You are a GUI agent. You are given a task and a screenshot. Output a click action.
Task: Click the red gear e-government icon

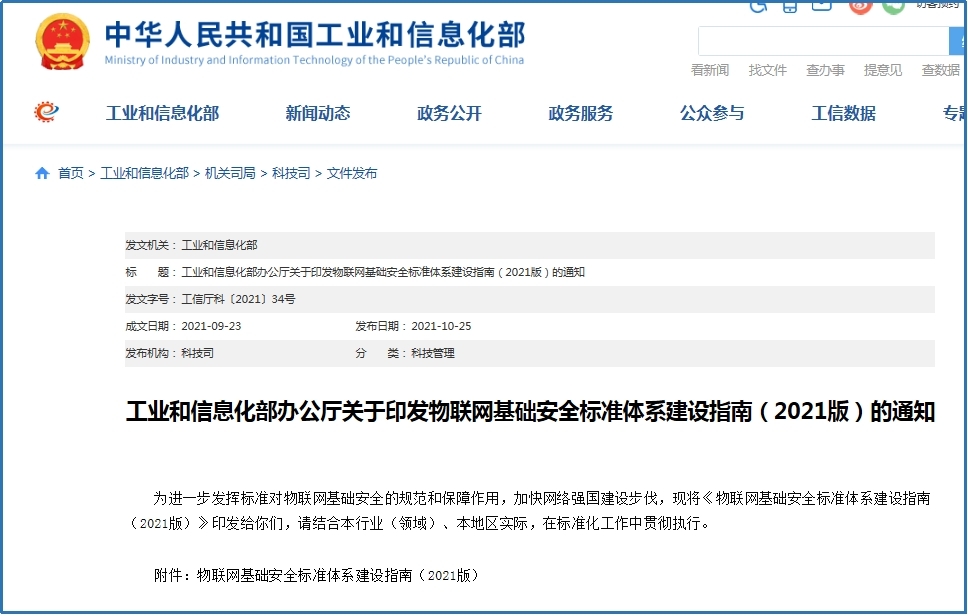pos(46,112)
